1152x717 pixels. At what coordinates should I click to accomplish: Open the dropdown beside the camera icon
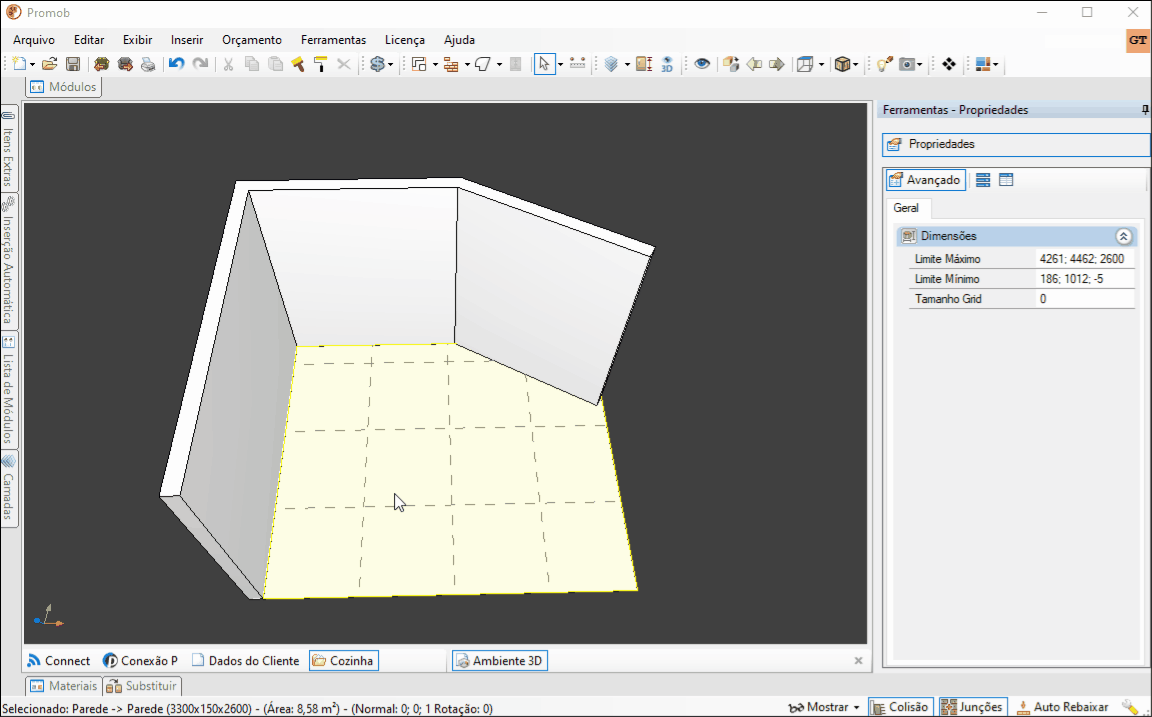(x=920, y=65)
